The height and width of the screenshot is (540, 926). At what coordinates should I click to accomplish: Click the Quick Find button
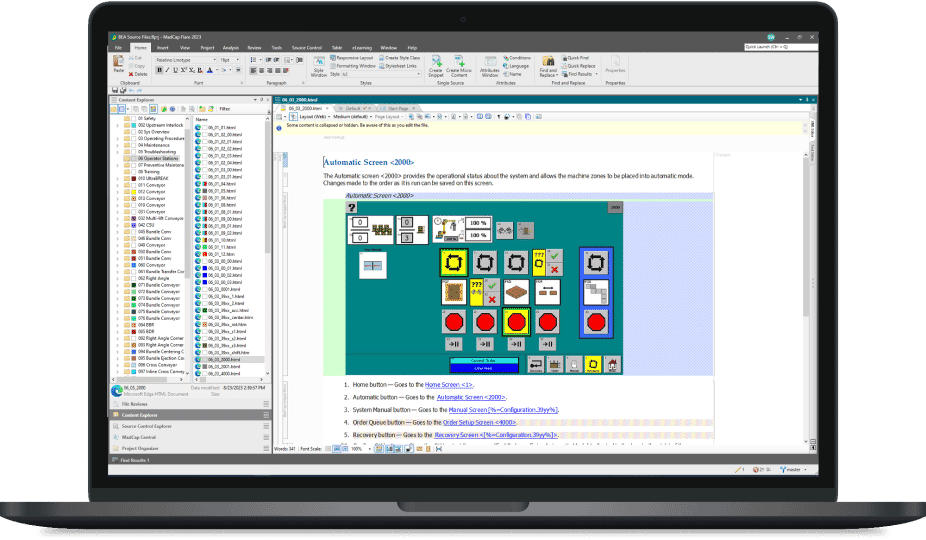(x=579, y=58)
